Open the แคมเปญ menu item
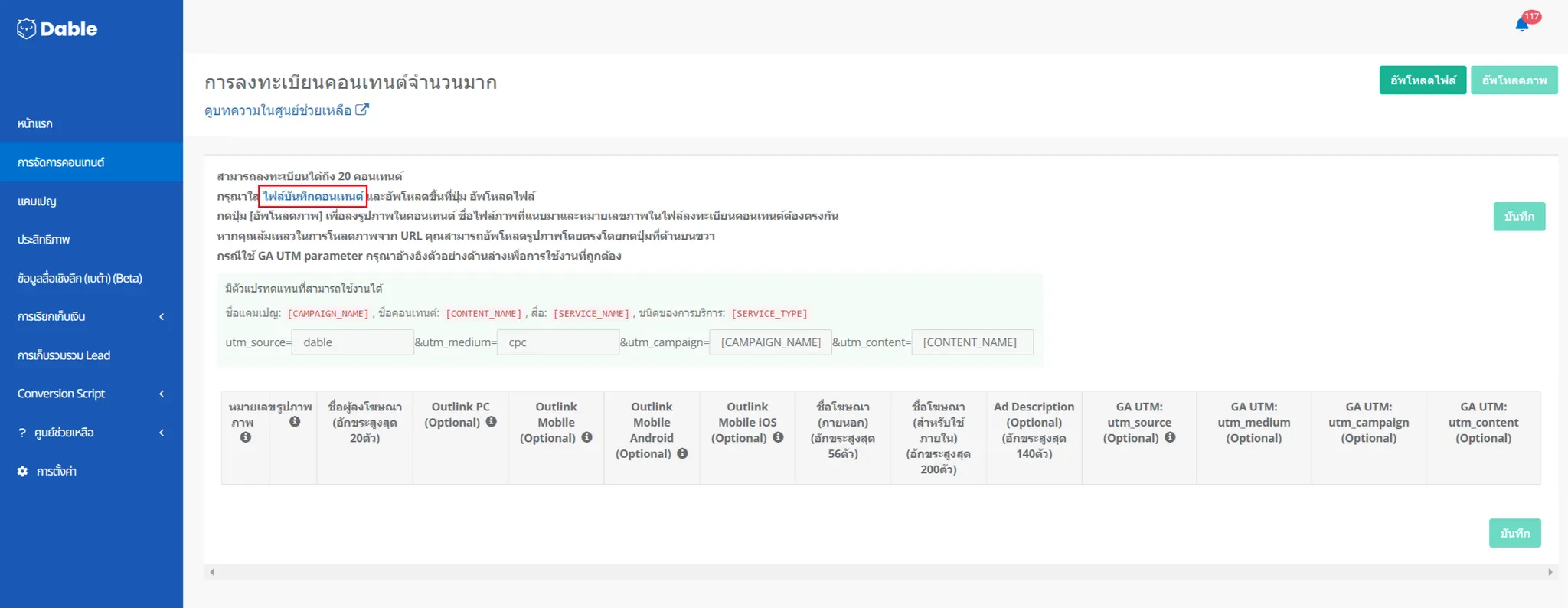Screen dimensions: 1568x608 (37, 201)
